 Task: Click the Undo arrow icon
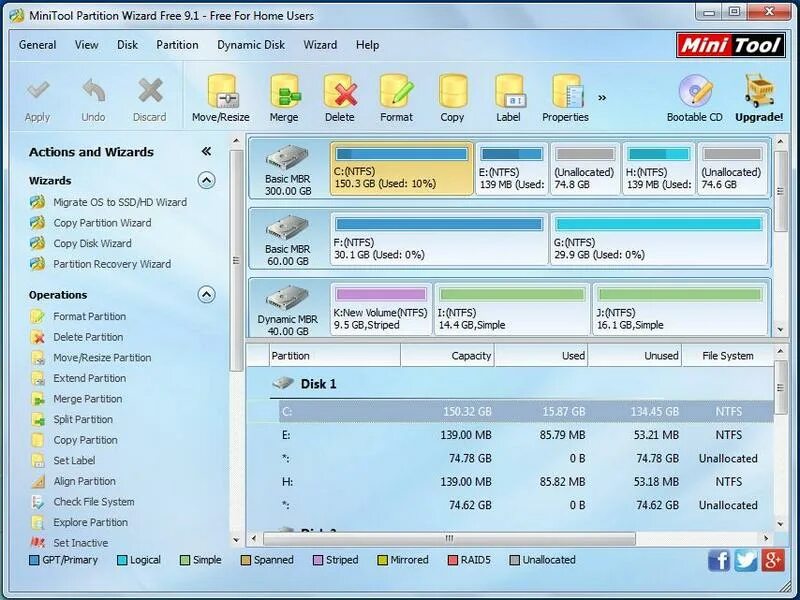pyautogui.click(x=93, y=91)
